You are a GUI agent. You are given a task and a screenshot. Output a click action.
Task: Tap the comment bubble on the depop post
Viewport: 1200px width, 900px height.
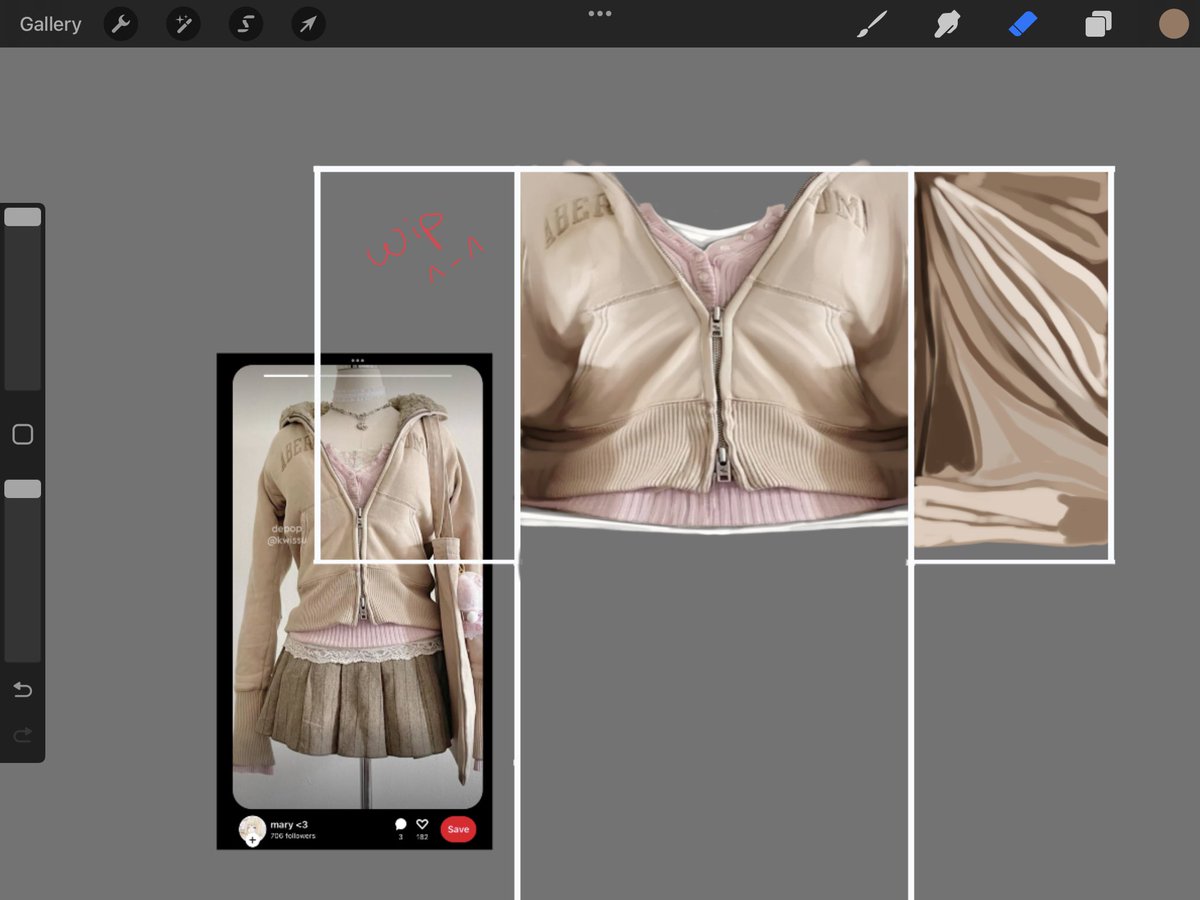click(401, 822)
